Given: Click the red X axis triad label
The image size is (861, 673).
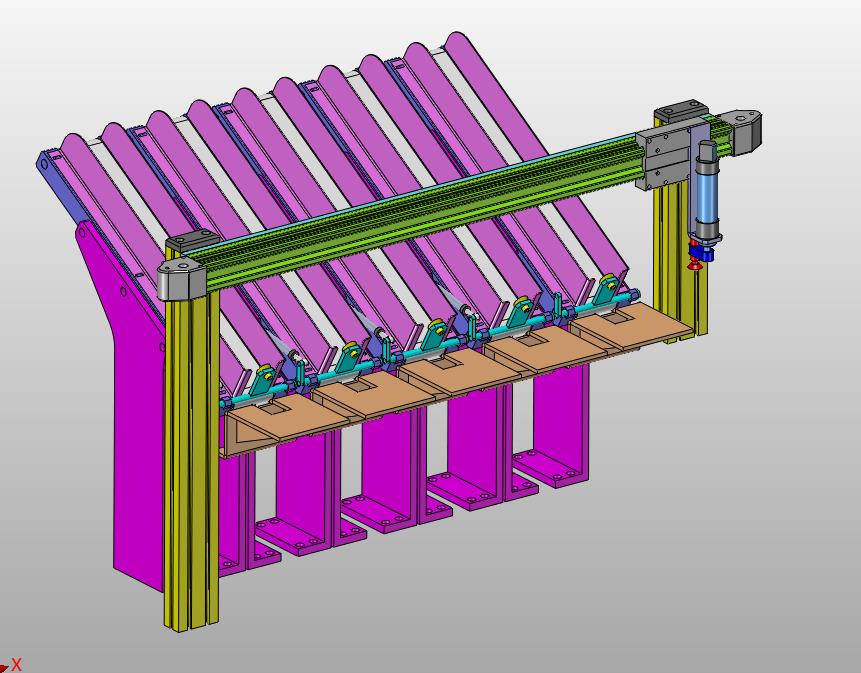Looking at the screenshot, I should click(x=16, y=665).
